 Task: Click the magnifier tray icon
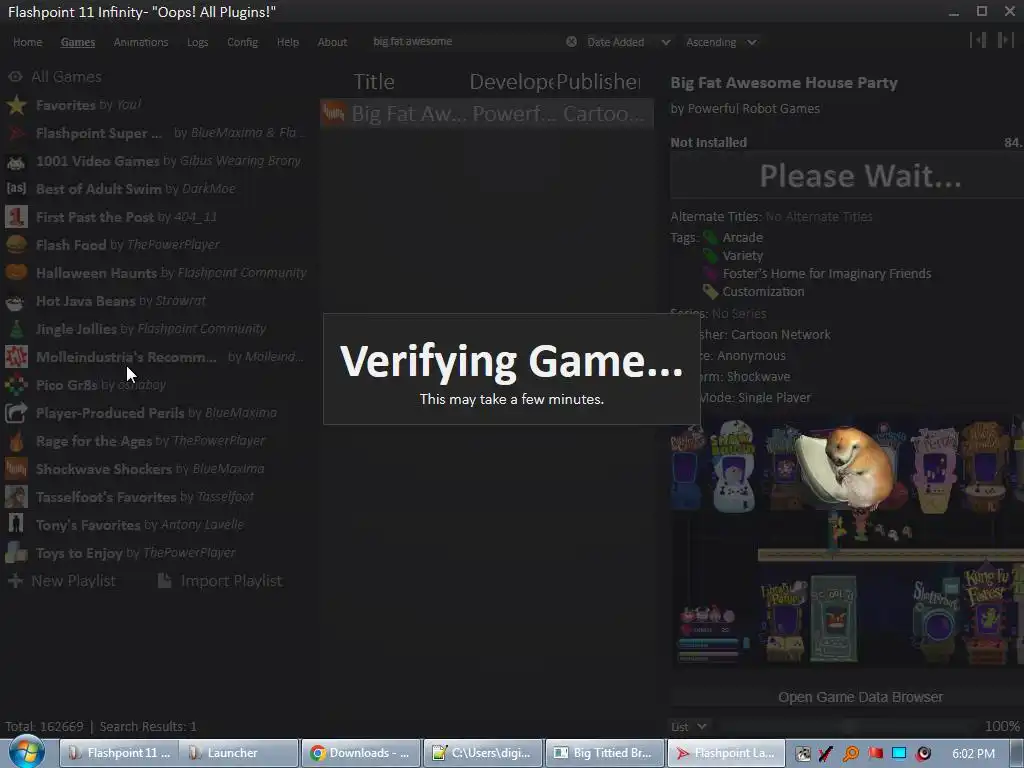click(851, 754)
